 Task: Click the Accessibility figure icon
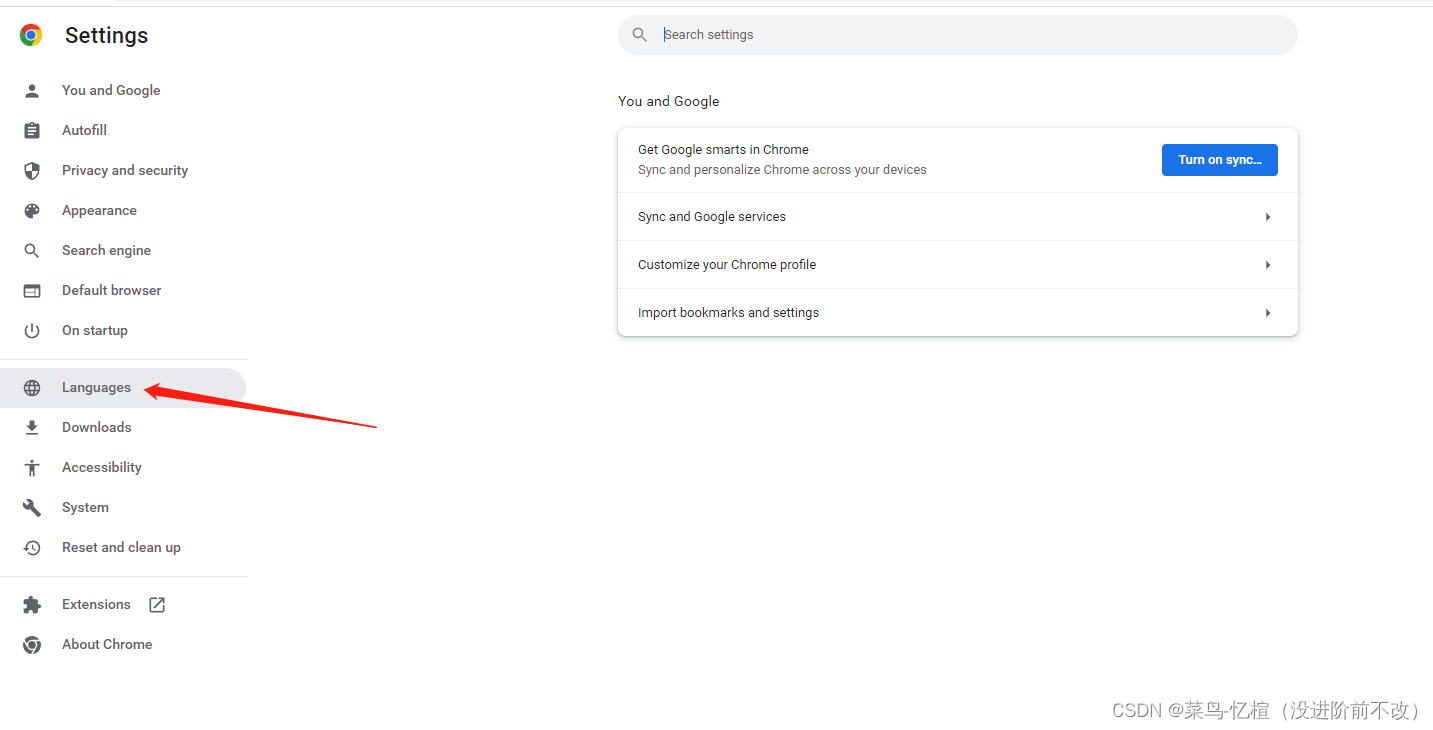coord(32,467)
